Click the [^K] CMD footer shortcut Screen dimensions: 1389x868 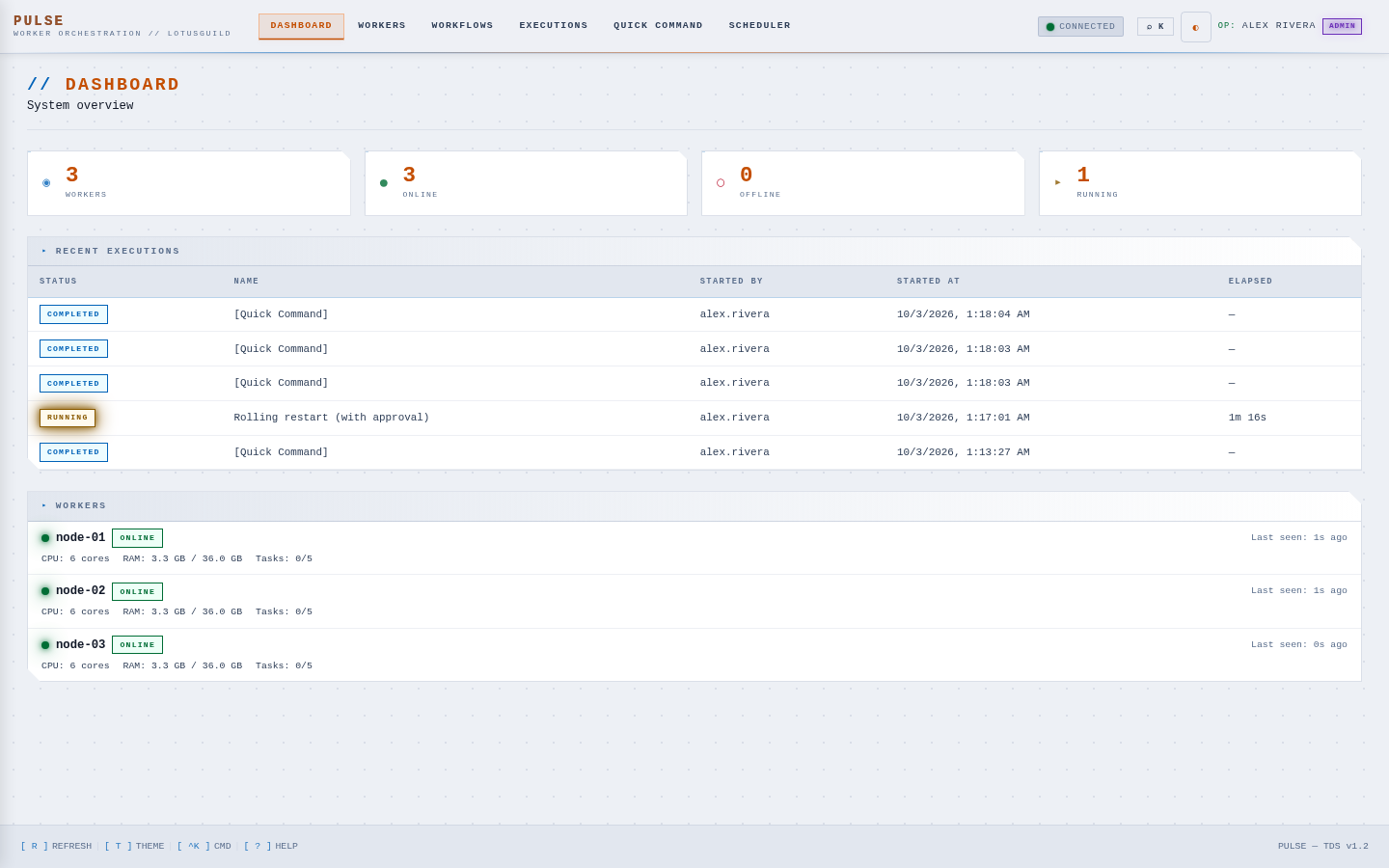point(204,846)
